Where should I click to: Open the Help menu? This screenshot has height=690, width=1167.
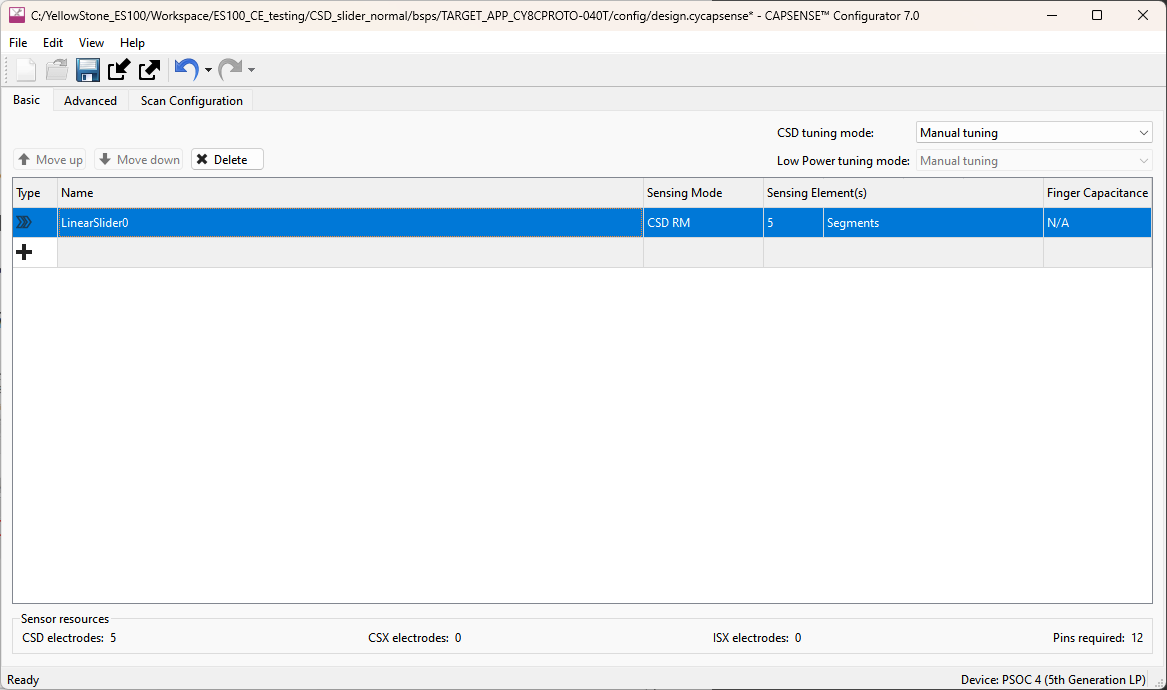[132, 43]
